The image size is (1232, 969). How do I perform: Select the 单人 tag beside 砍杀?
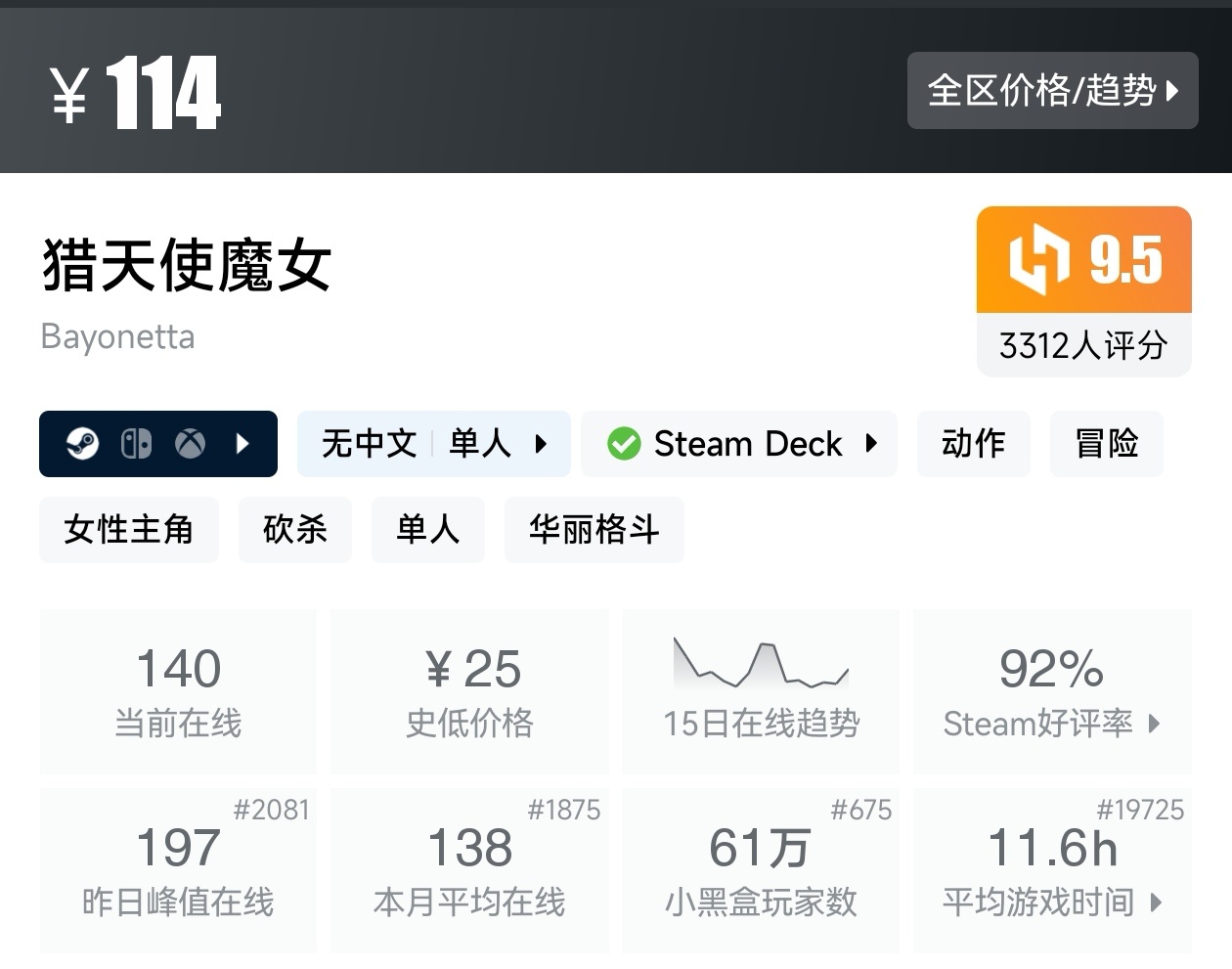click(x=427, y=530)
